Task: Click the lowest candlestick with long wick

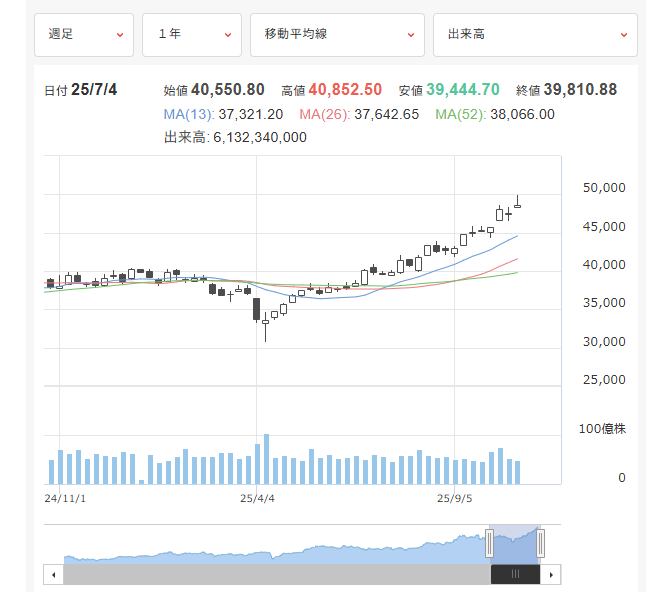Action: pos(266,322)
